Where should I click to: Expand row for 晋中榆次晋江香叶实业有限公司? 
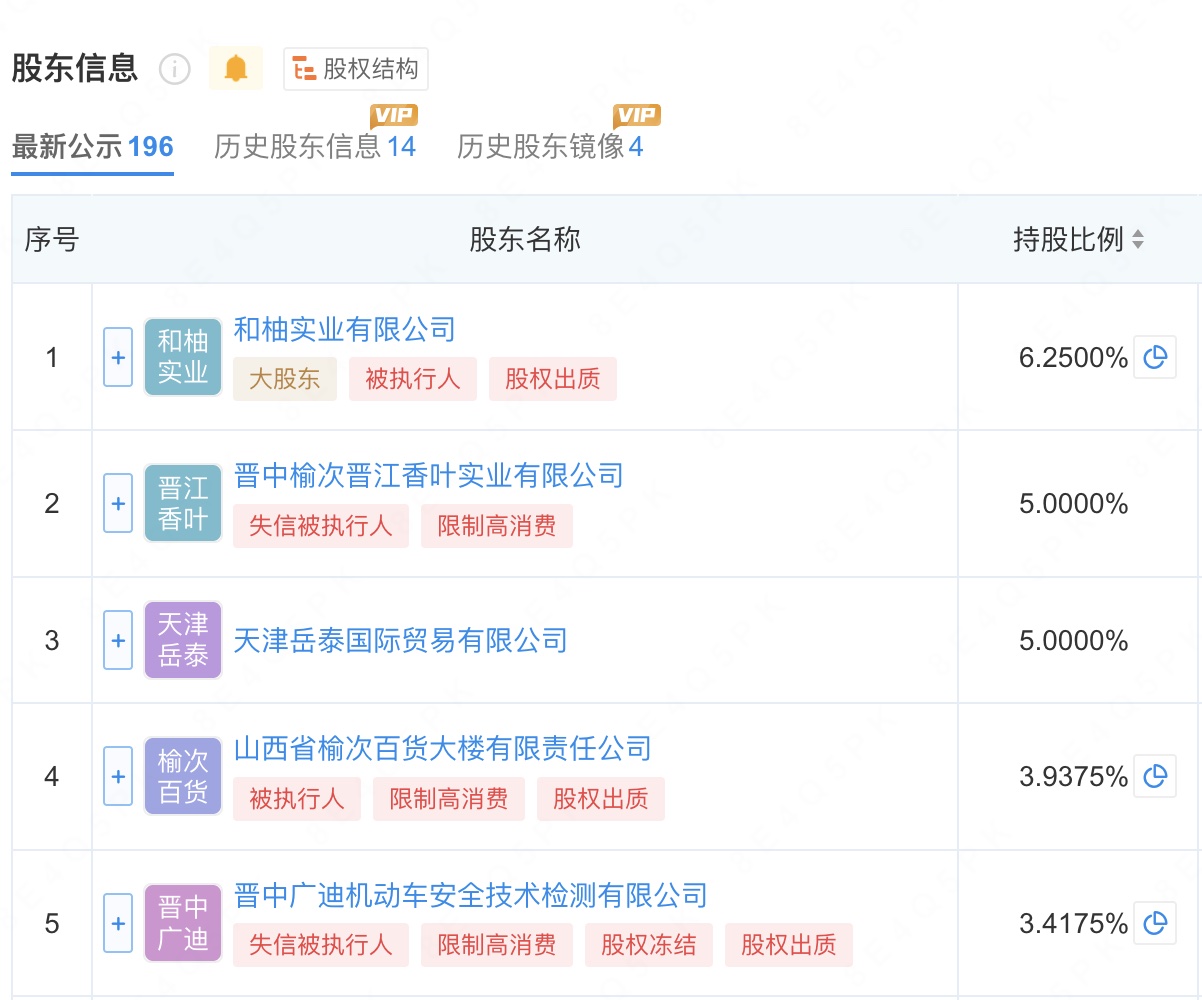118,503
